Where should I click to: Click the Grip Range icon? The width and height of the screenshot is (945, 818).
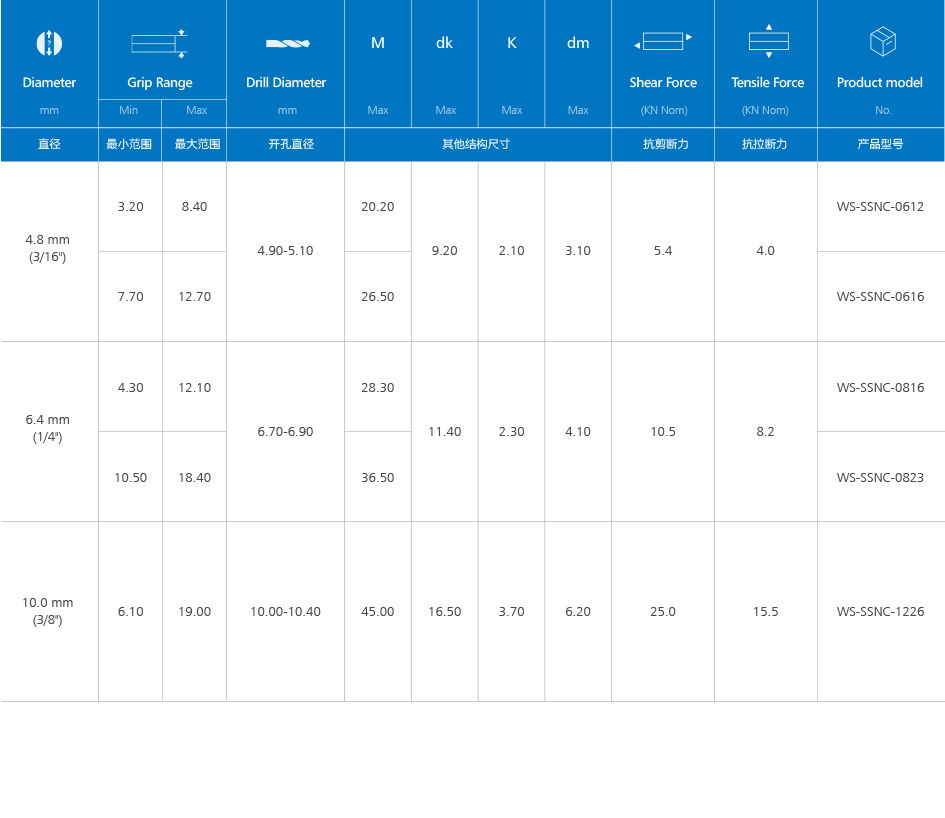click(x=160, y=42)
